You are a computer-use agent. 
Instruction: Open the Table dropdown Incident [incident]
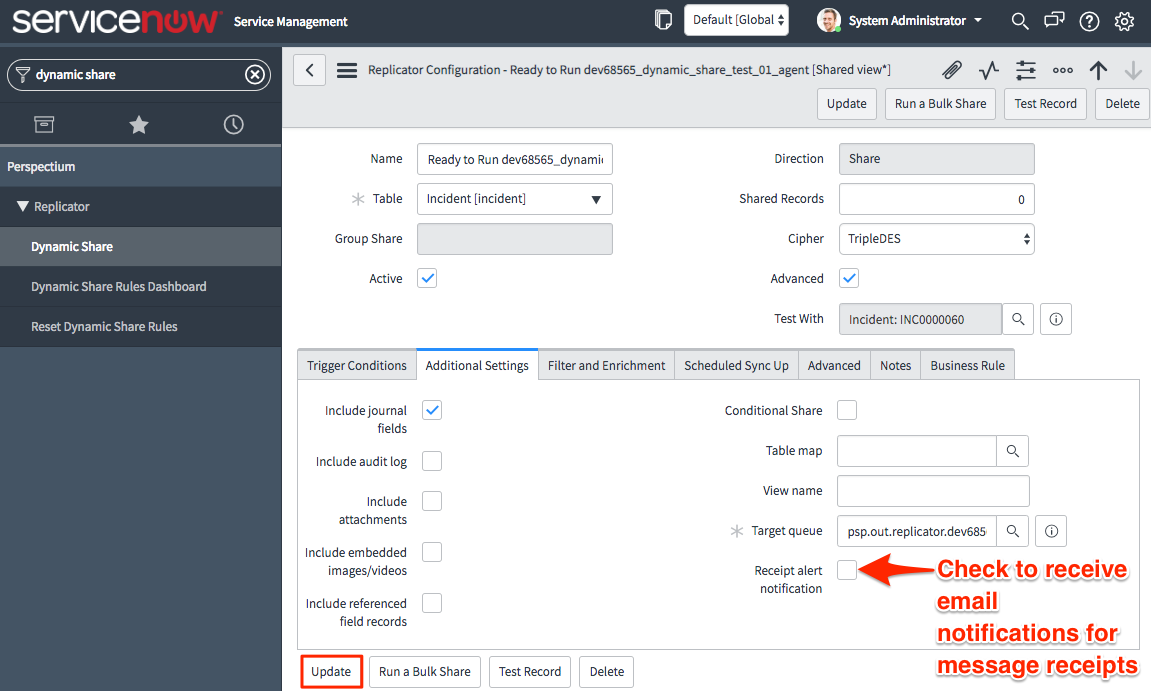coord(515,199)
